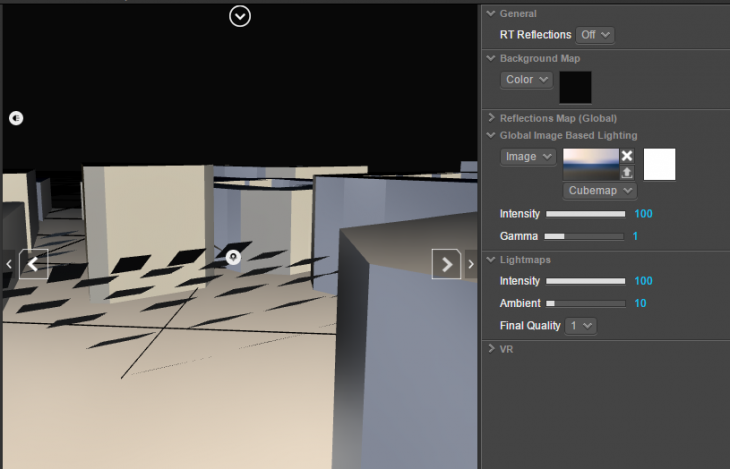
Task: Click the hotspot marker in the 3D scene
Action: [x=233, y=257]
